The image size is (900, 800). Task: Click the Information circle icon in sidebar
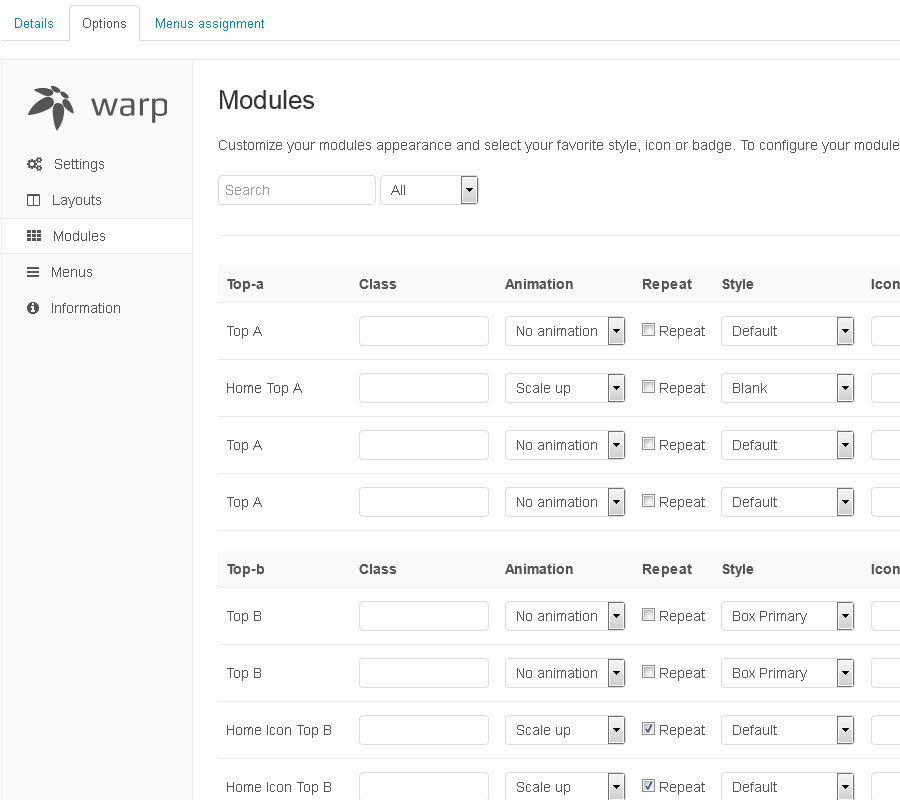coord(33,308)
